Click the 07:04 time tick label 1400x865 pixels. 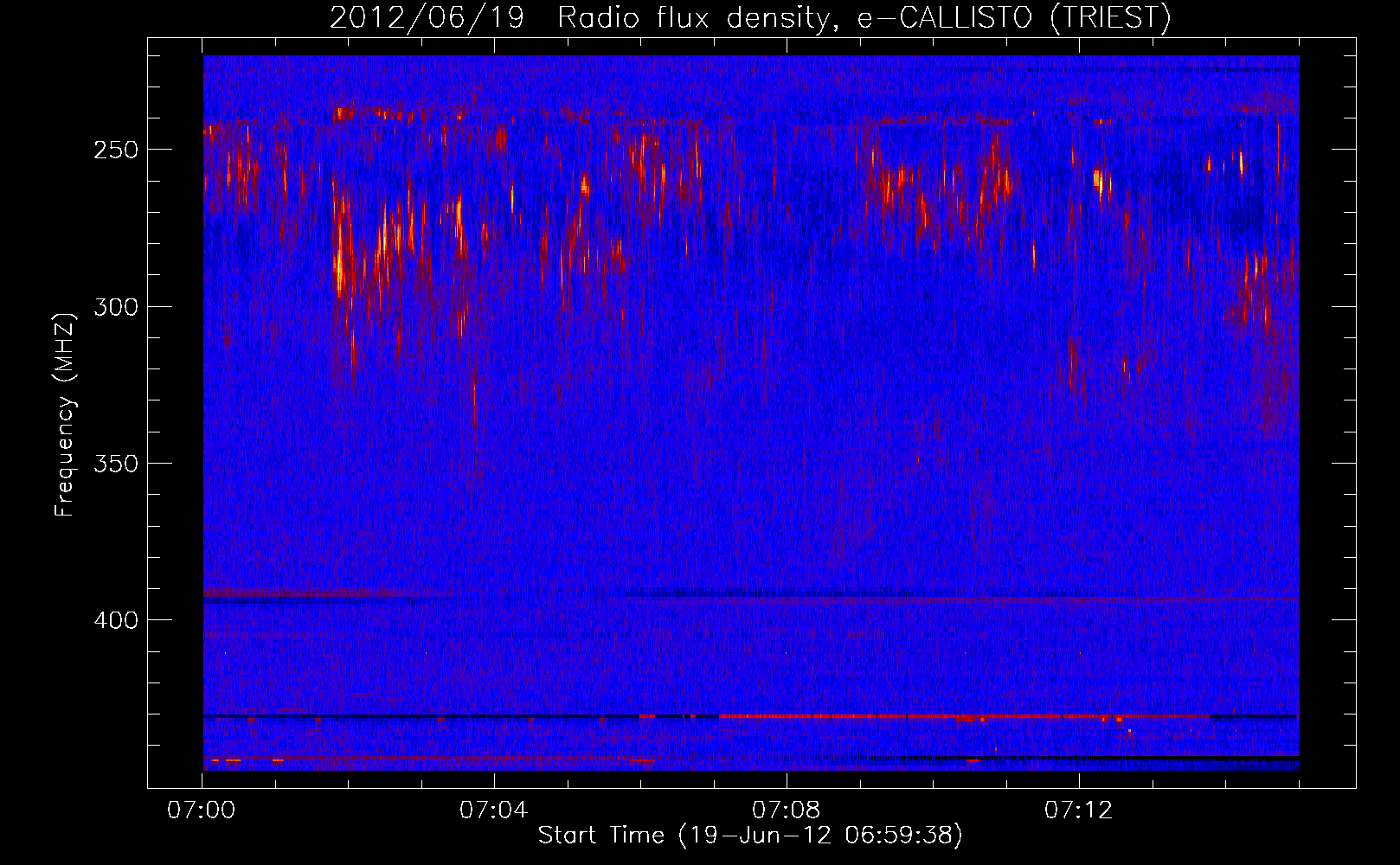pos(493,810)
